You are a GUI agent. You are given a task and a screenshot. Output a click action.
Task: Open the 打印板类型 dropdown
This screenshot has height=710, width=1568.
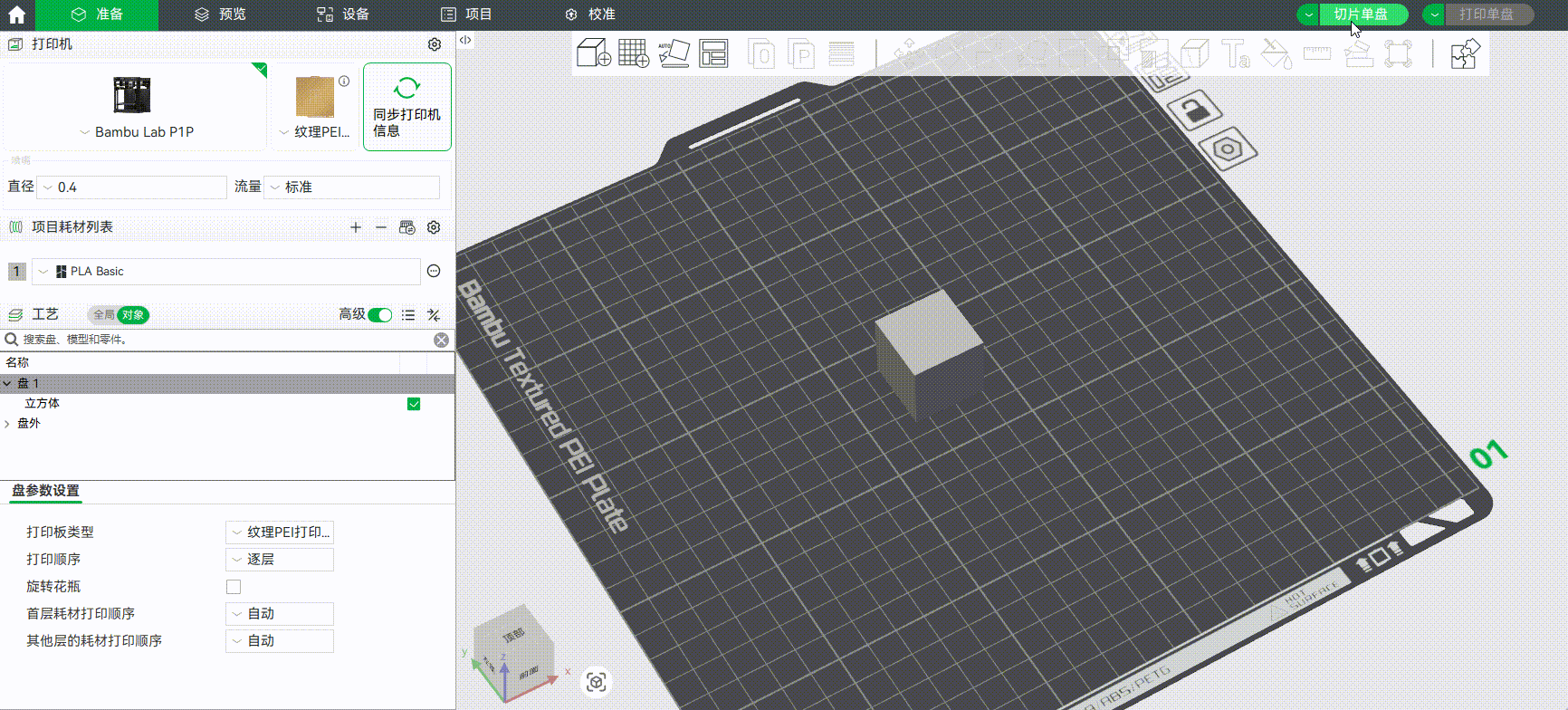point(280,532)
